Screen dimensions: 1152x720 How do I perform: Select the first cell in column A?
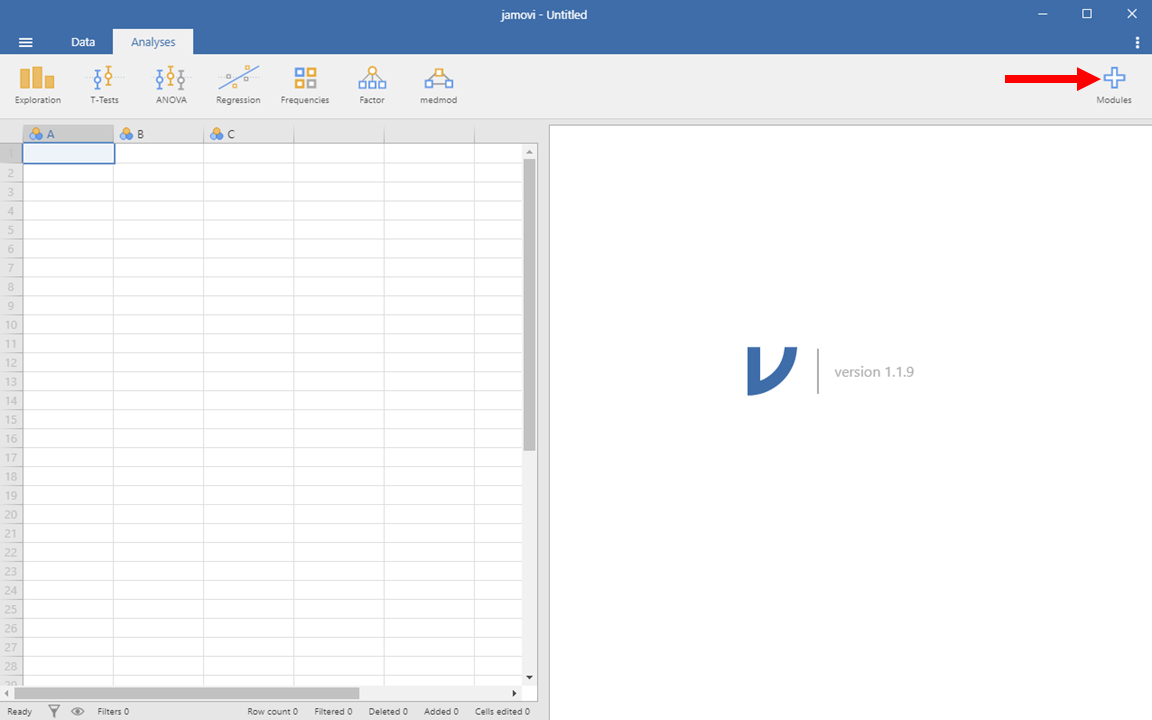coord(68,153)
